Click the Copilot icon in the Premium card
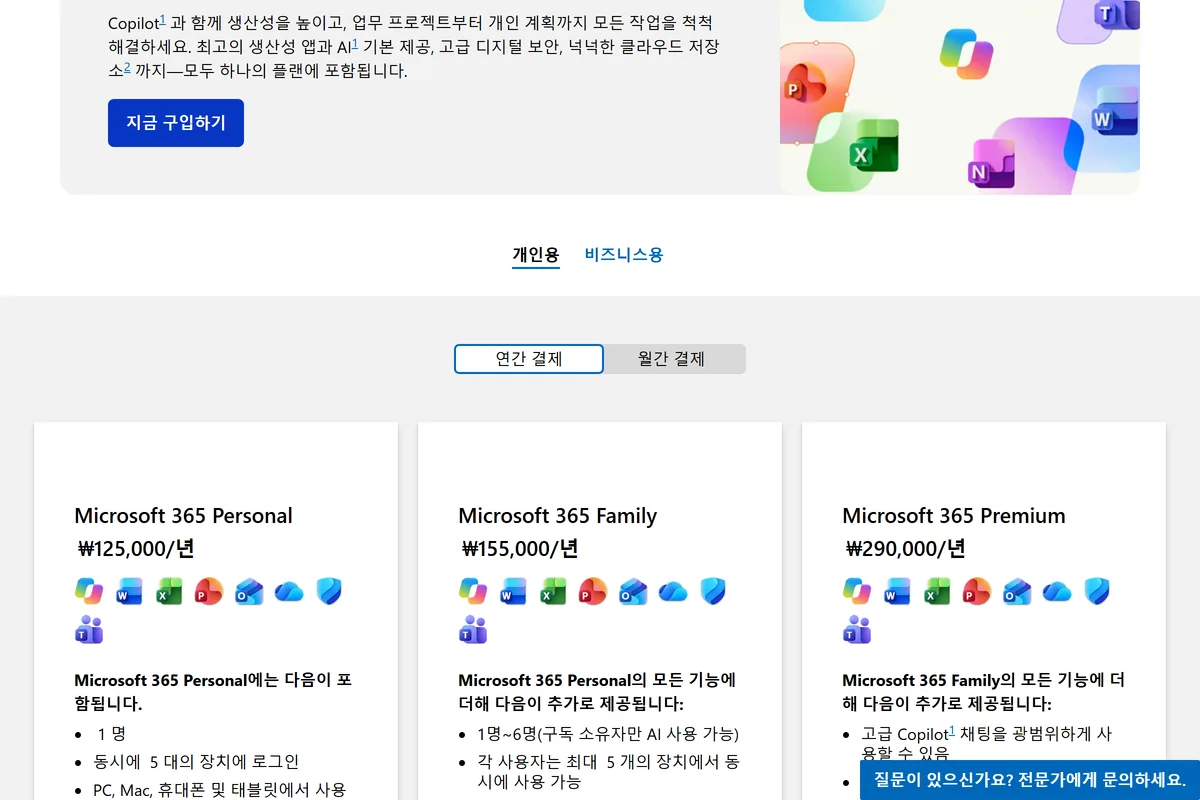Viewport: 1200px width, 800px height. click(857, 591)
